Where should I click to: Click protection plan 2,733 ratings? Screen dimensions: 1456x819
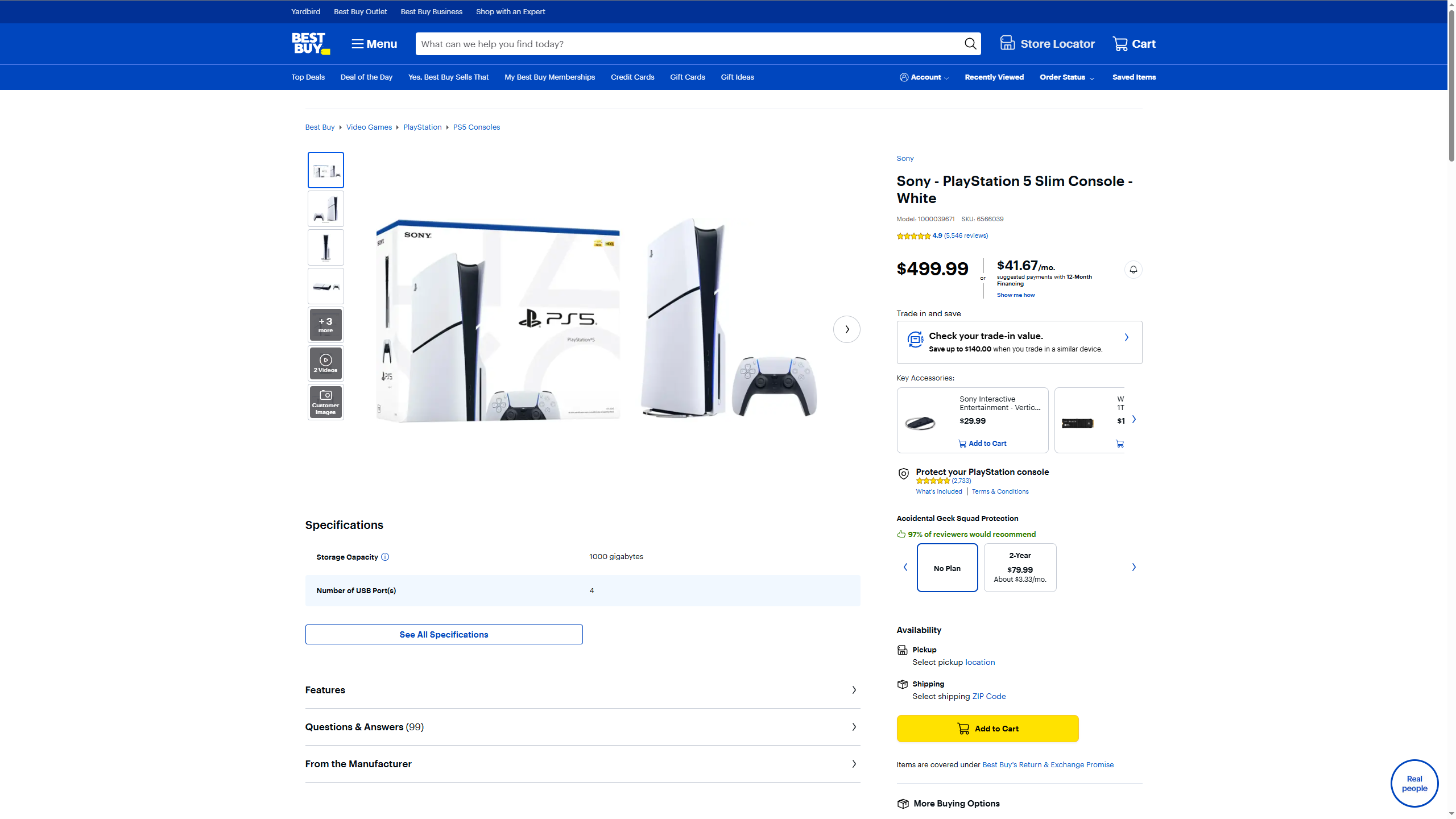click(961, 481)
